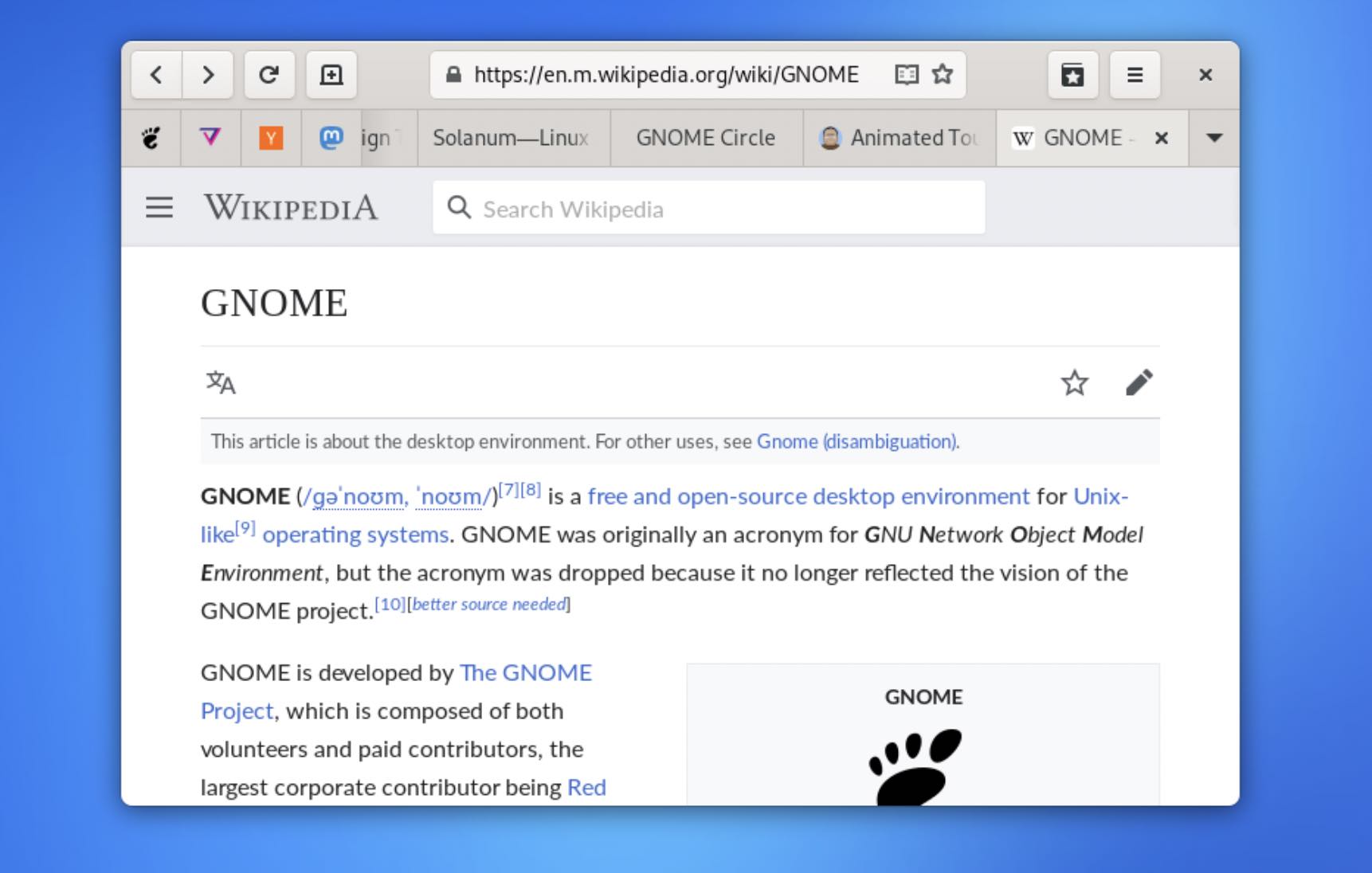
Task: Switch to the Animated Tour tab
Action: (x=900, y=139)
